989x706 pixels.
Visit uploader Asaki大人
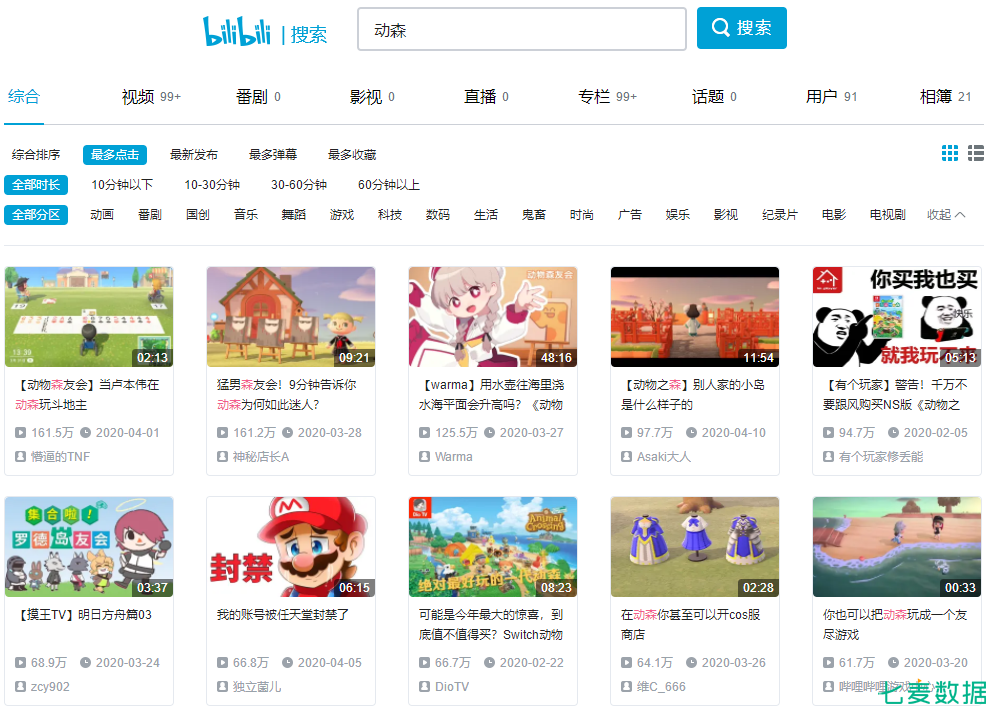click(x=664, y=457)
